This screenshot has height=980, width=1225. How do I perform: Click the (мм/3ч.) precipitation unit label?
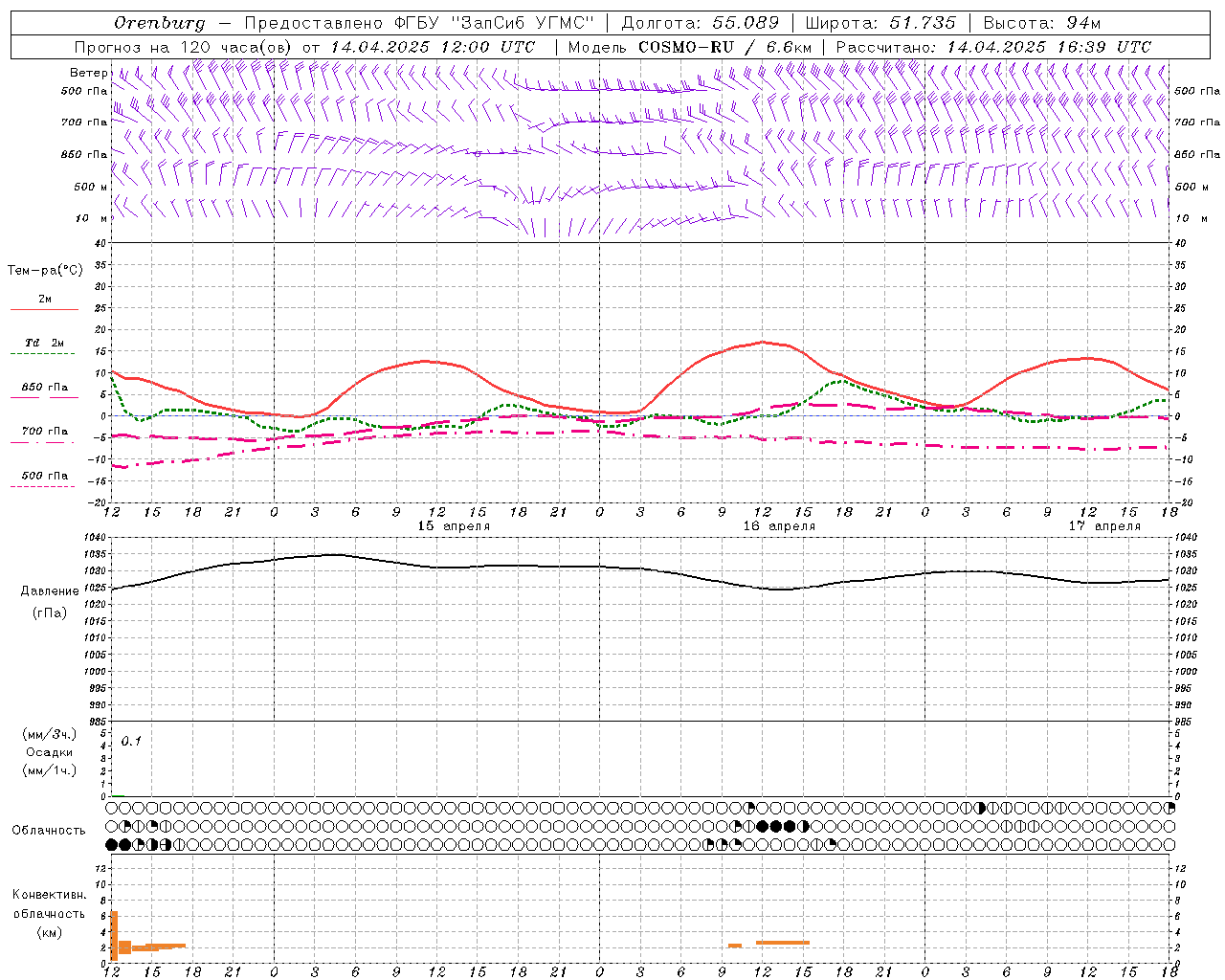[x=50, y=734]
